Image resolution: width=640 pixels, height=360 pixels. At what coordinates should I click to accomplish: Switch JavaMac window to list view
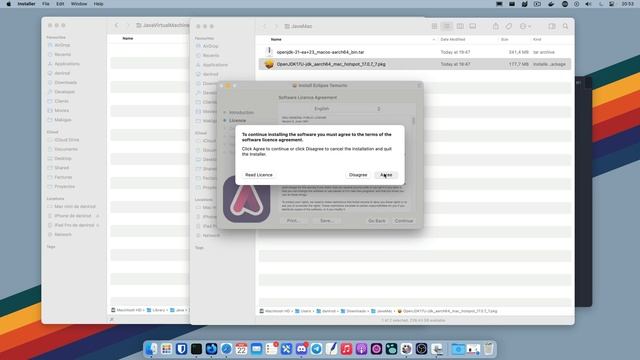tap(447, 26)
